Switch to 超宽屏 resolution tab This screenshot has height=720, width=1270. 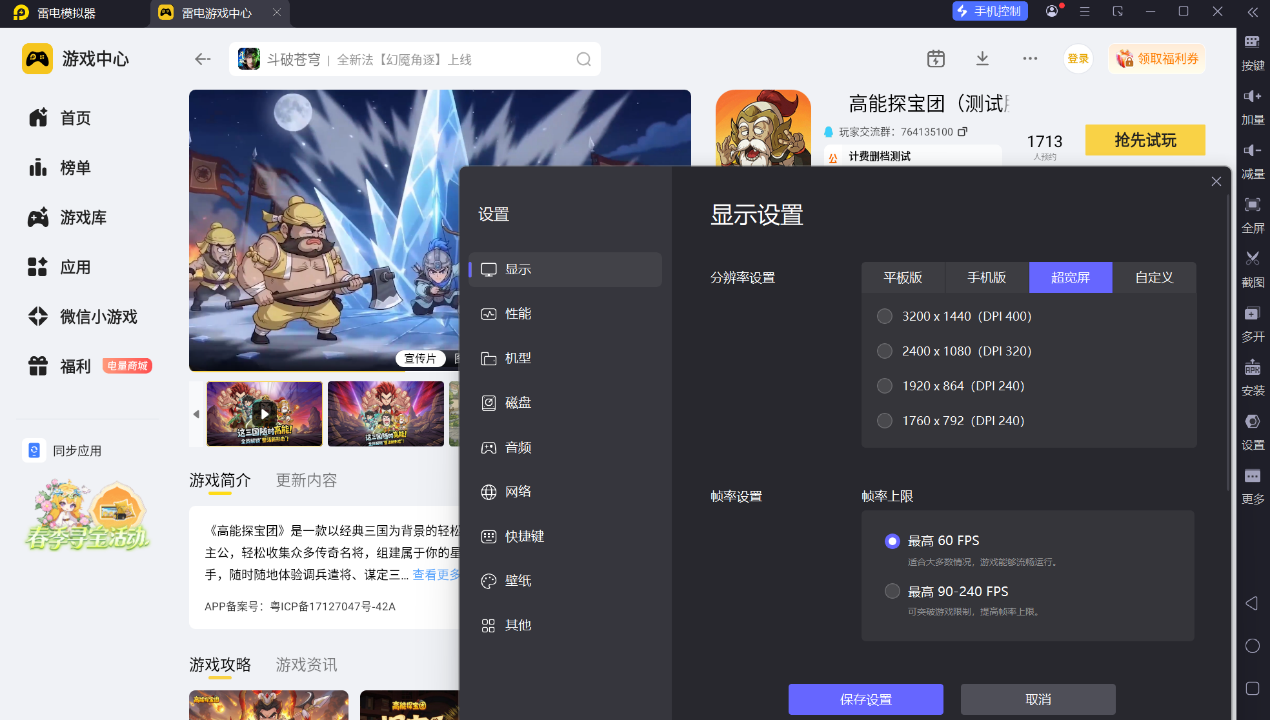point(1071,277)
